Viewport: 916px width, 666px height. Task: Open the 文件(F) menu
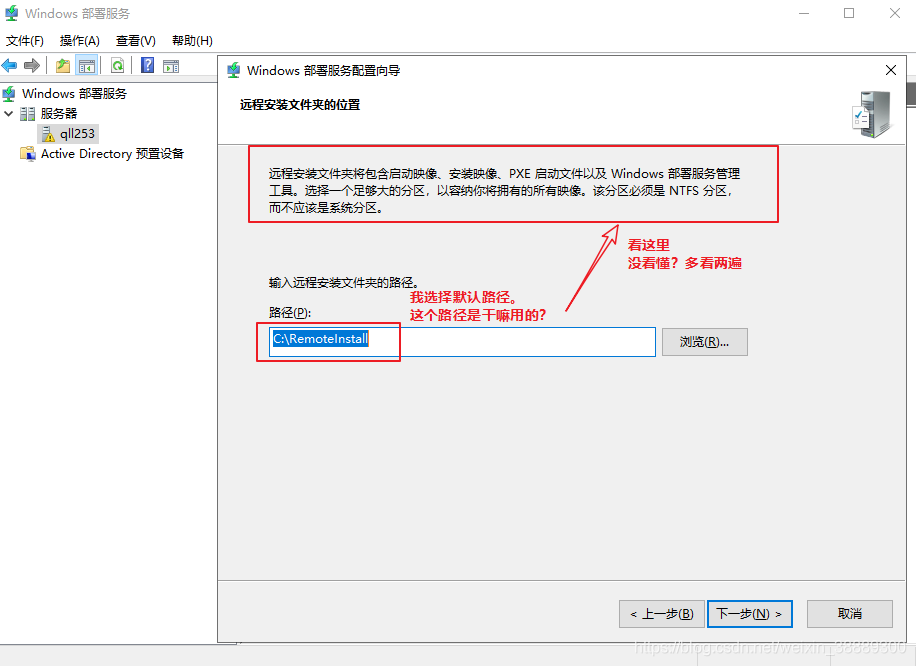coord(25,41)
